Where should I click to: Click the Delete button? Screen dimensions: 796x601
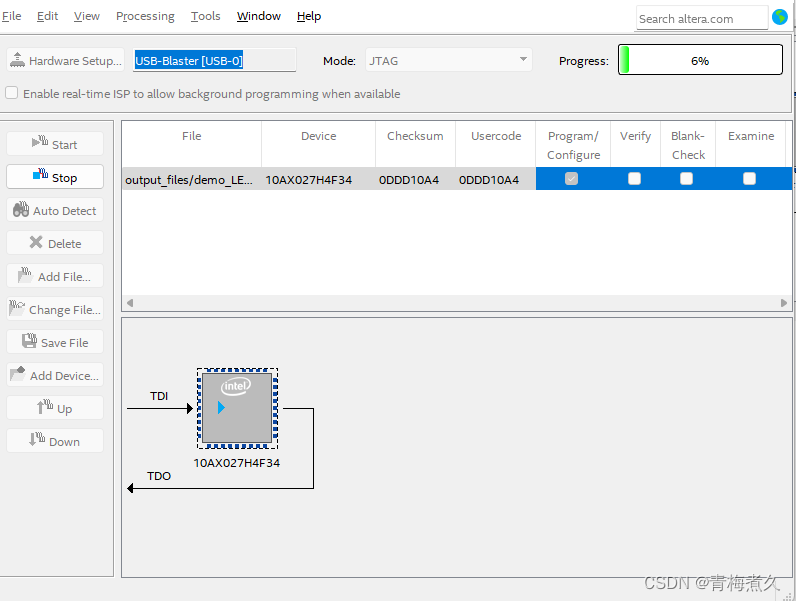(x=55, y=243)
